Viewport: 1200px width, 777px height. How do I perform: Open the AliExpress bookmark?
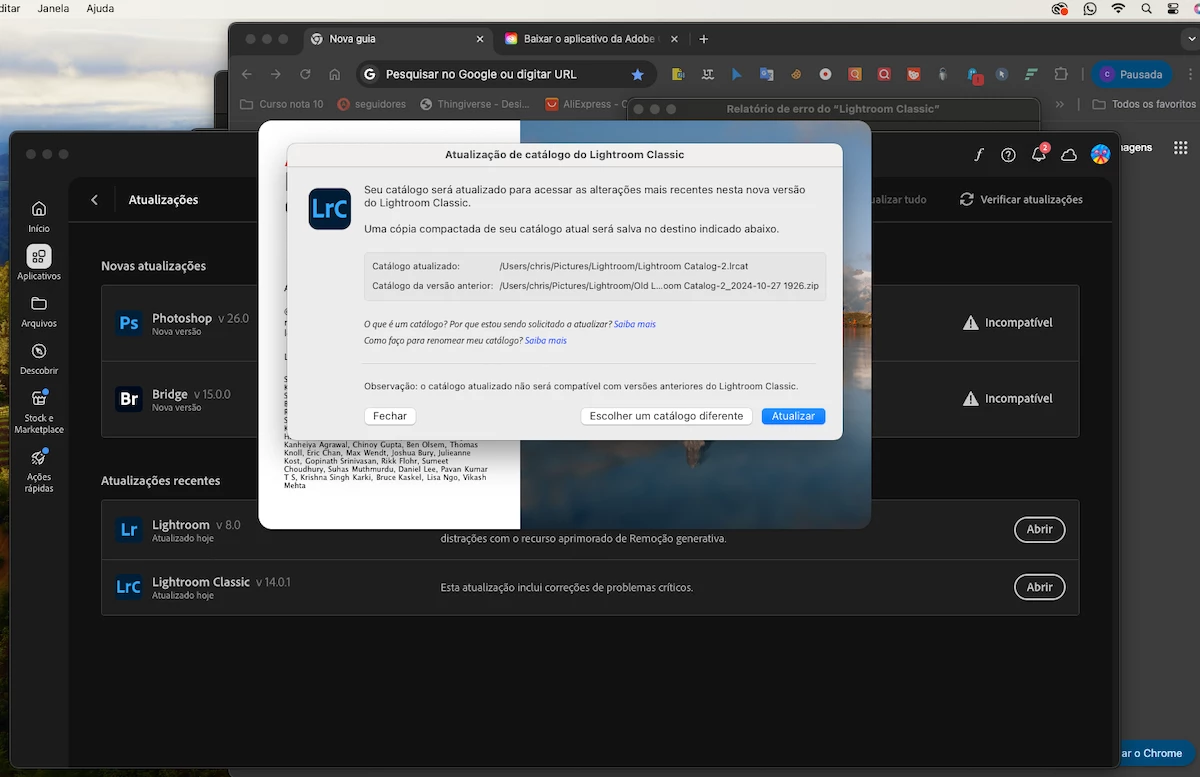(586, 104)
